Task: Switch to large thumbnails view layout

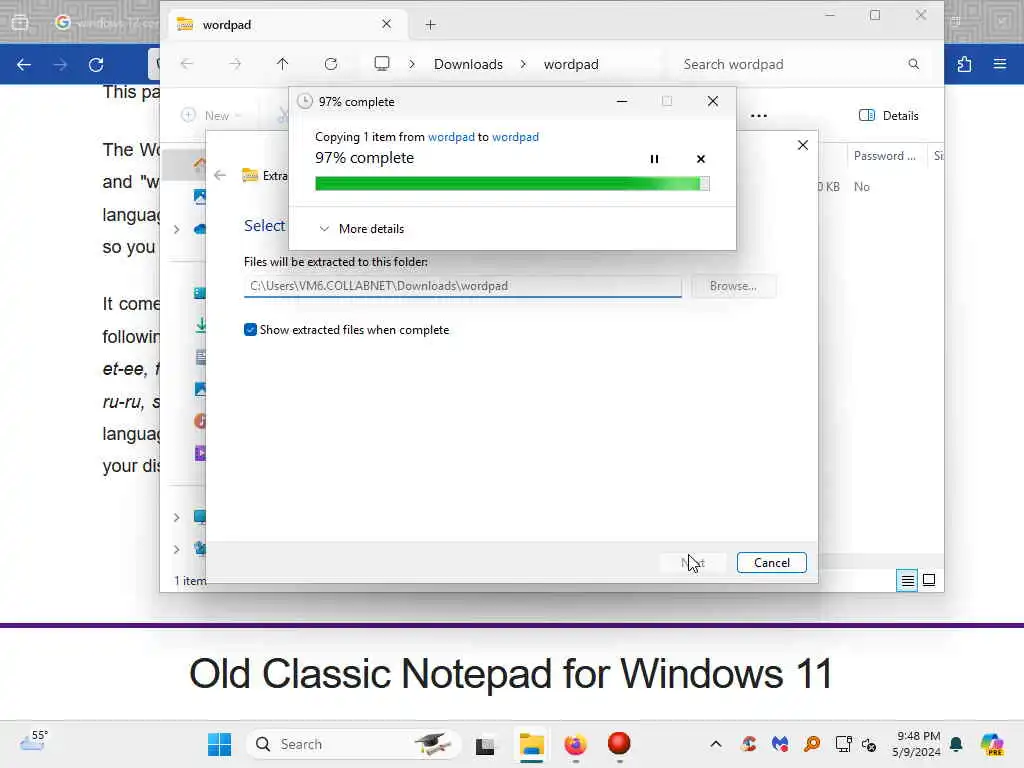Action: [929, 580]
